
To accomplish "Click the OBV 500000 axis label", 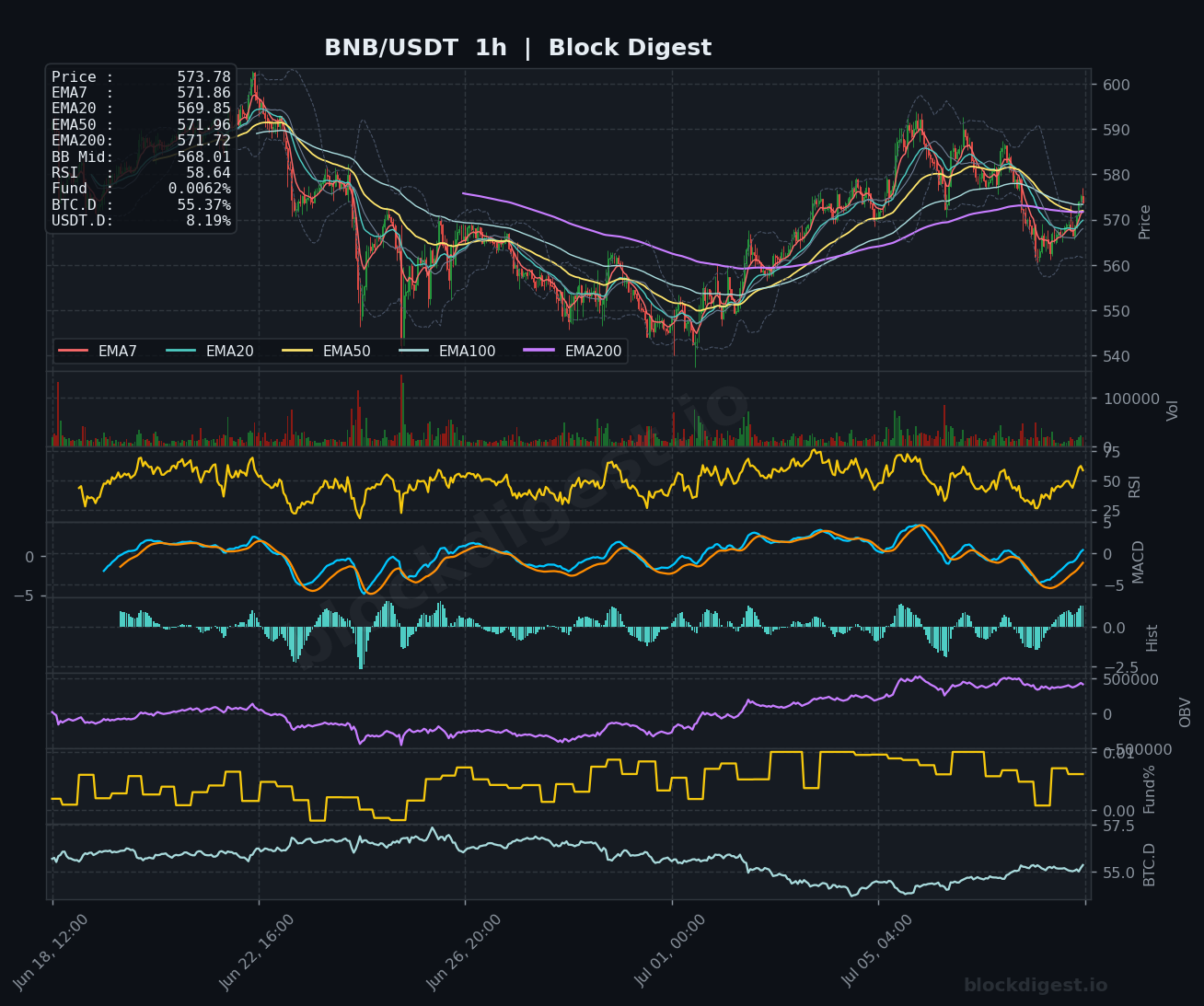I will point(1131,679).
